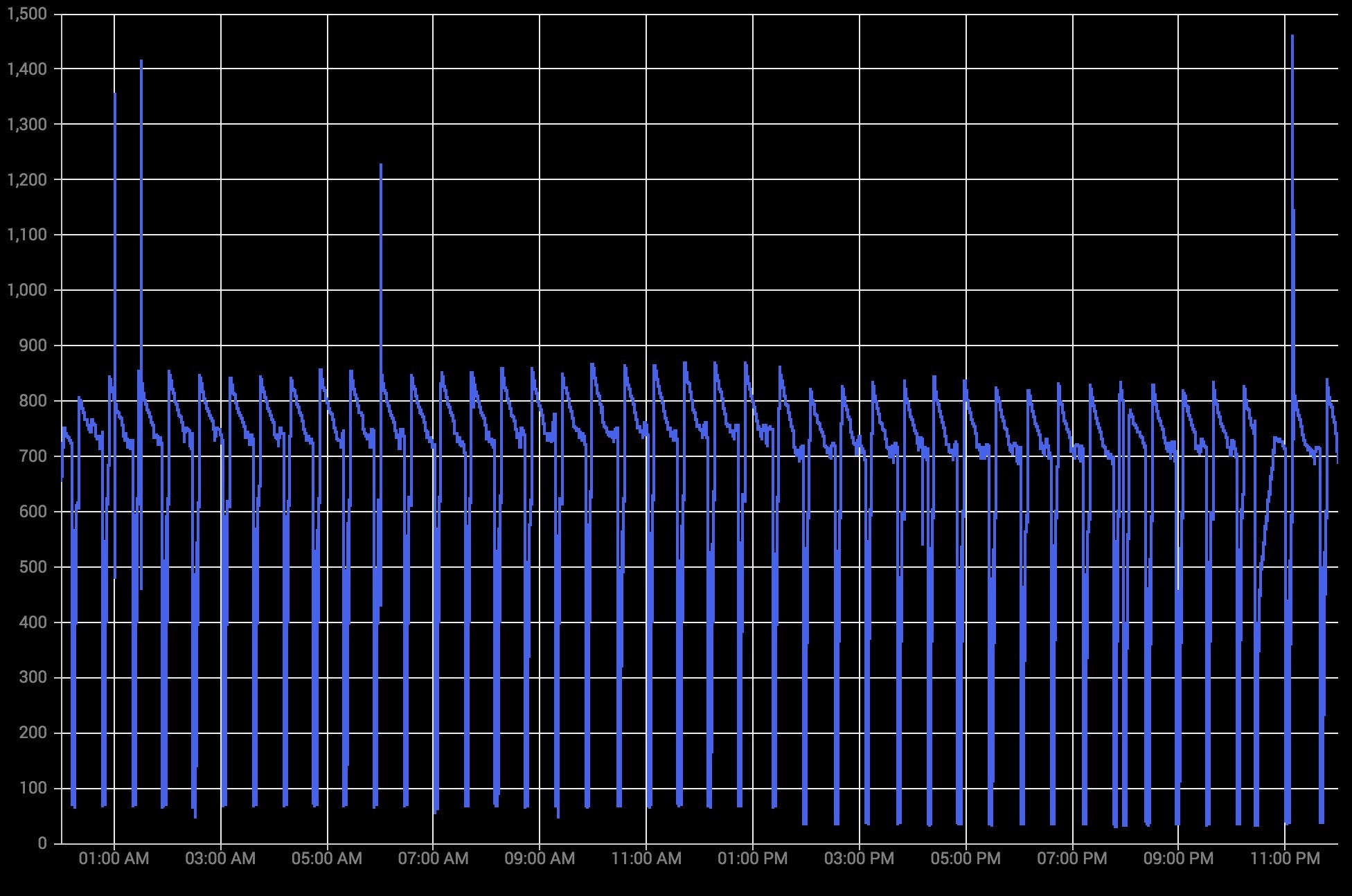Viewport: 1352px width, 896px height.
Task: Click the 09:00 PM x-axis label
Action: point(1178,859)
